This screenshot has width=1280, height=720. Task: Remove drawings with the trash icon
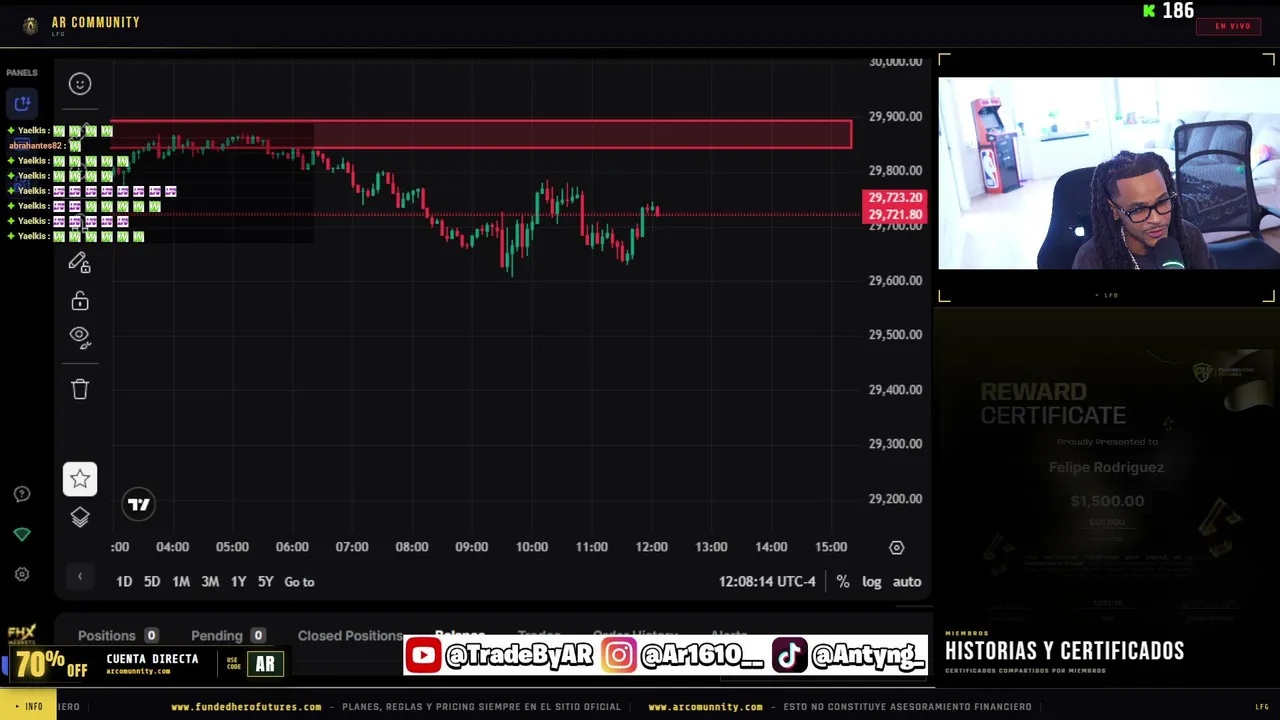pyautogui.click(x=80, y=389)
